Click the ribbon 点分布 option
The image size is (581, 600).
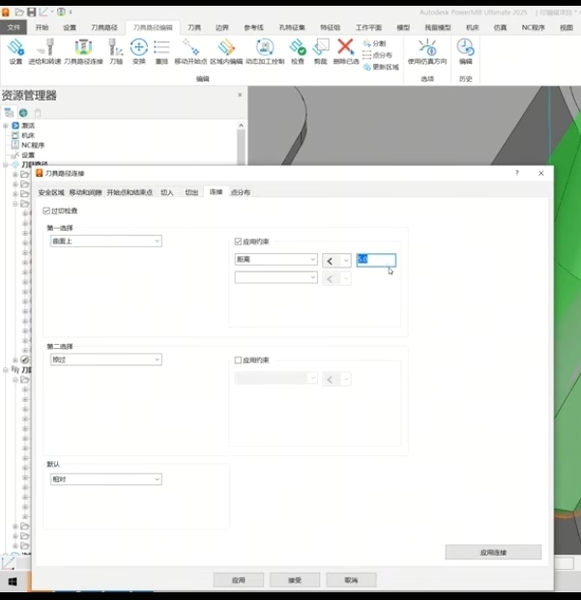point(377,55)
